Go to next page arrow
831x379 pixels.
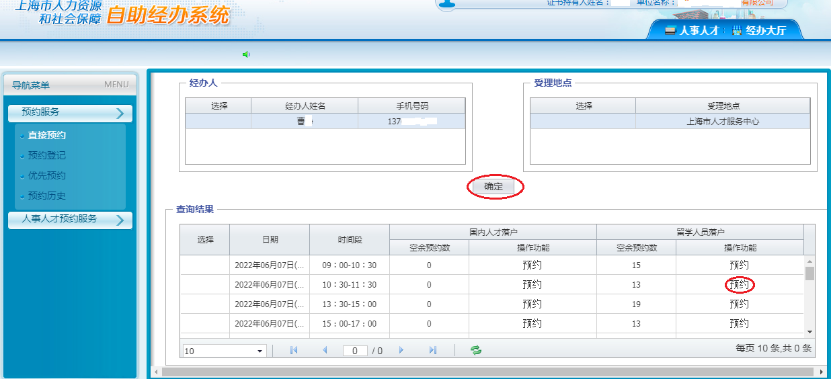(401, 350)
